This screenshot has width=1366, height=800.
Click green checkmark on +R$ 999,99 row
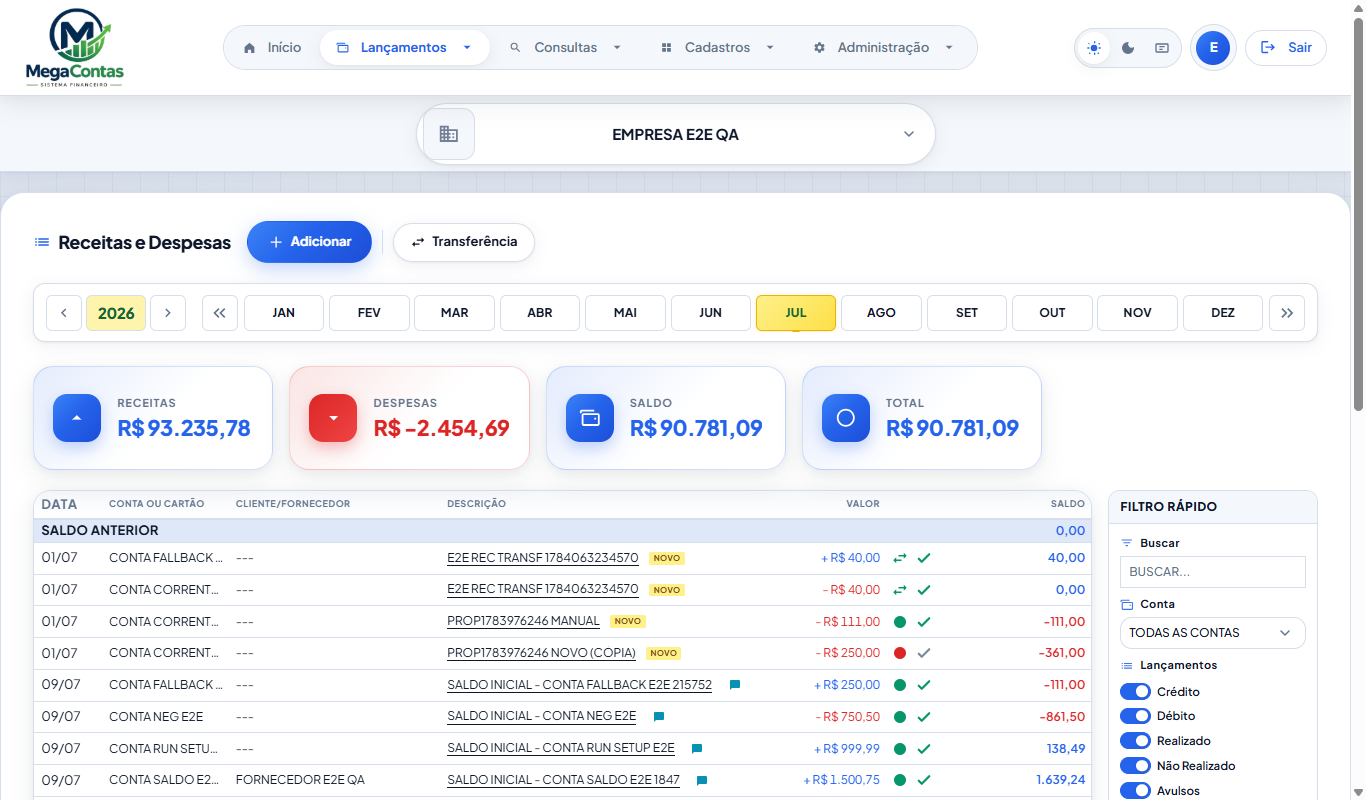tap(924, 749)
